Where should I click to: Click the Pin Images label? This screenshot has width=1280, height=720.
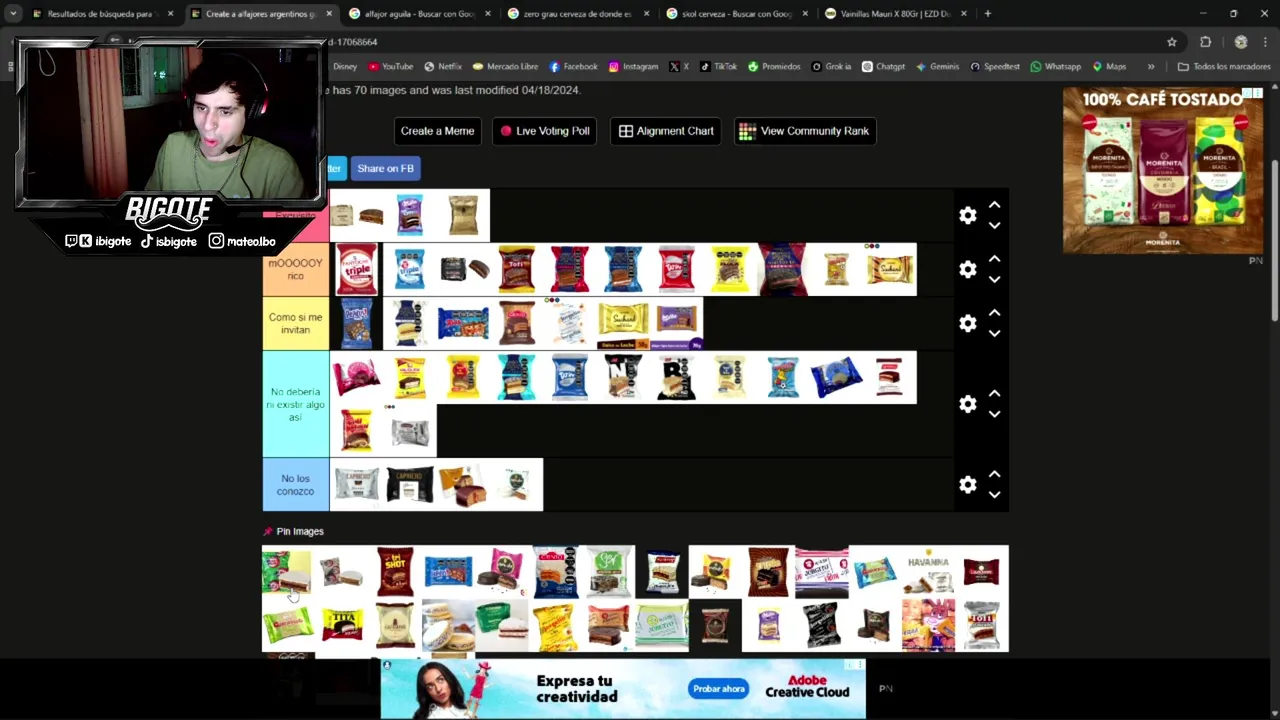tap(300, 532)
